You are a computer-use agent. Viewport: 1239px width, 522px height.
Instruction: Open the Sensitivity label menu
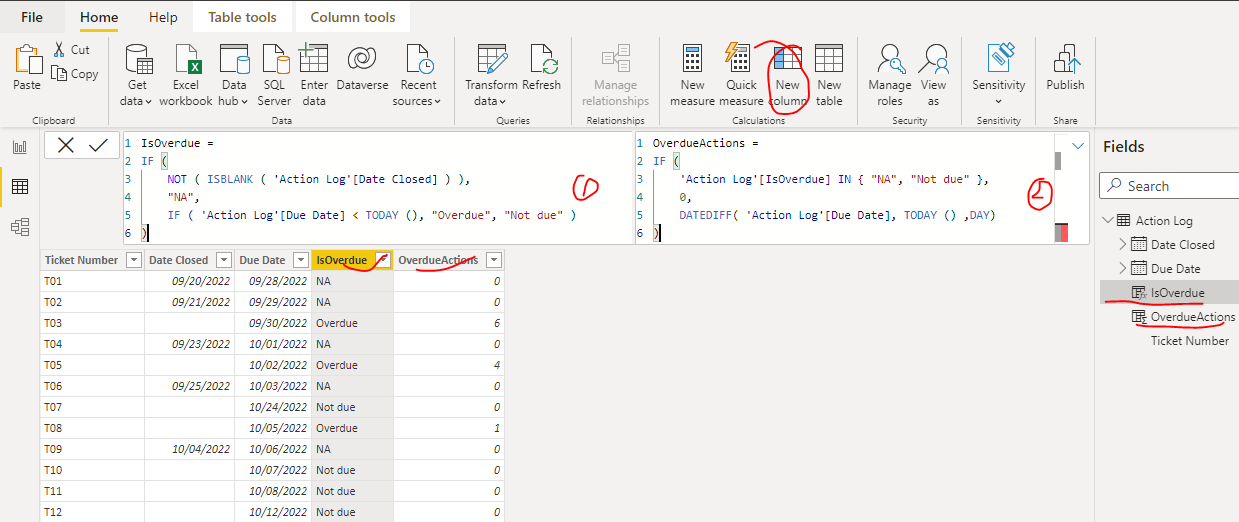click(x=998, y=75)
